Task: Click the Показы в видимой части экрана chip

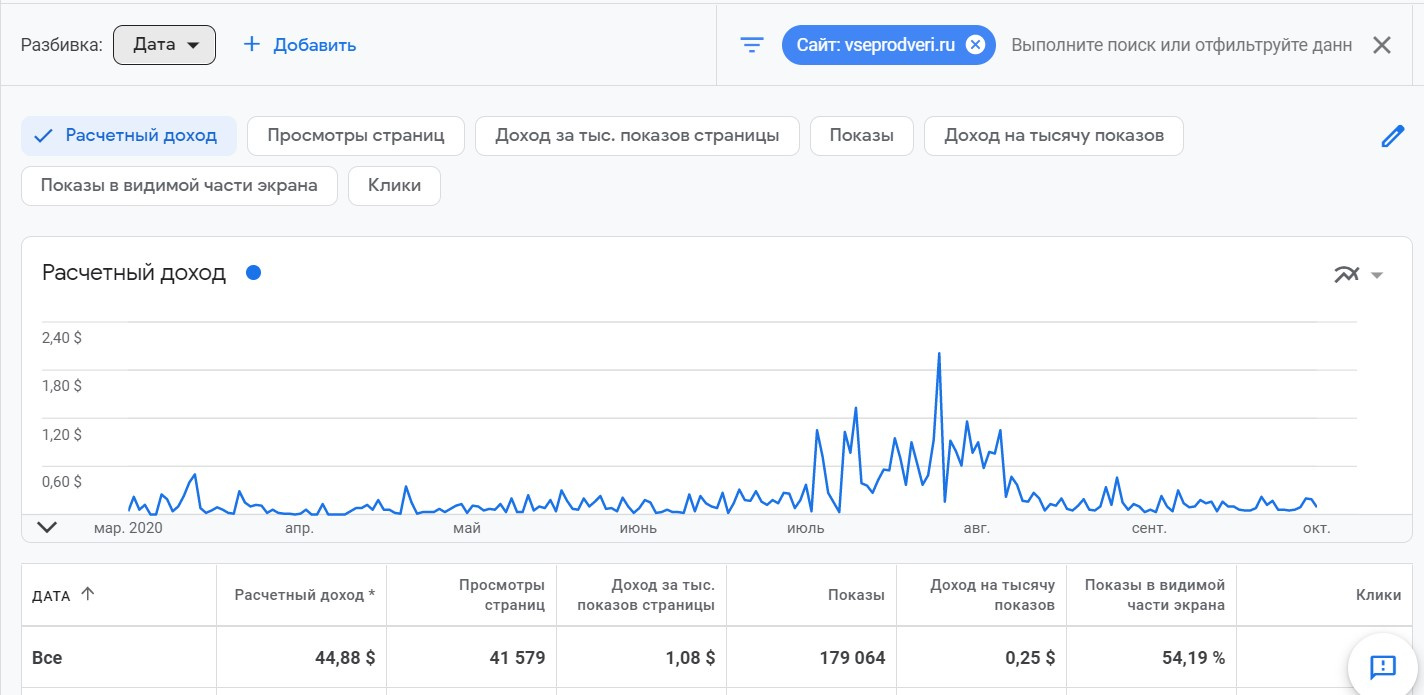Action: pos(179,185)
